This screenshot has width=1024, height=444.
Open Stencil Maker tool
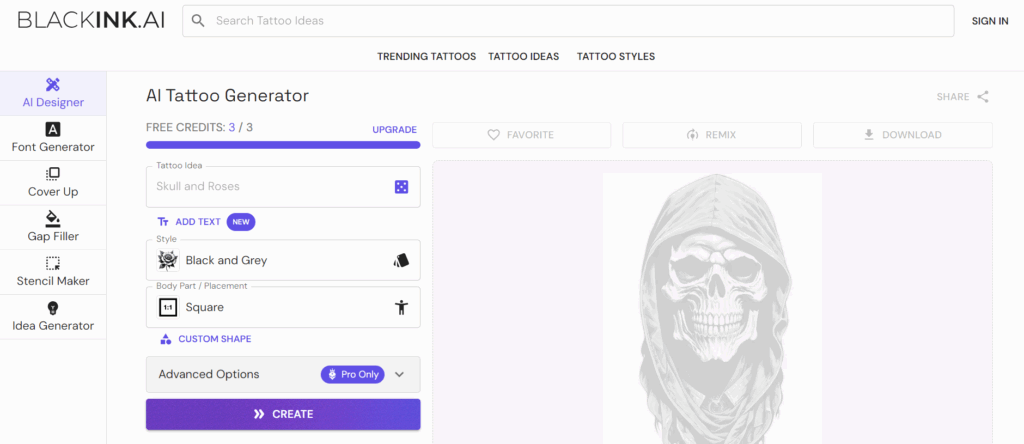click(53, 272)
